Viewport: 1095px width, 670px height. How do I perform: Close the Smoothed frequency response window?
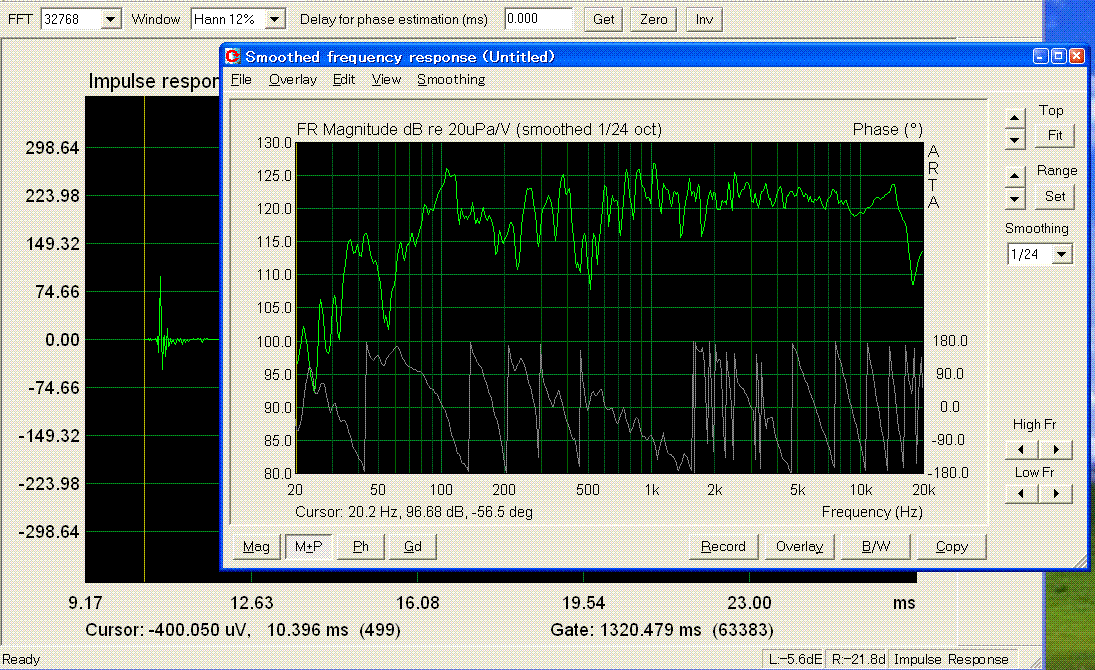(1077, 57)
